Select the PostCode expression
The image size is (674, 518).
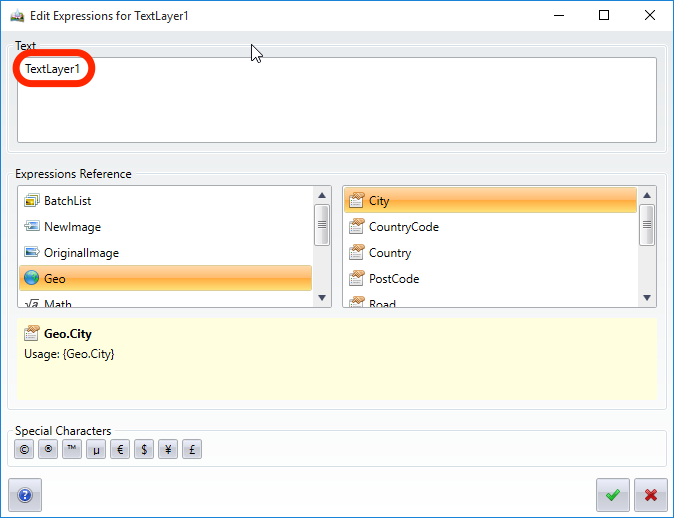tap(393, 279)
